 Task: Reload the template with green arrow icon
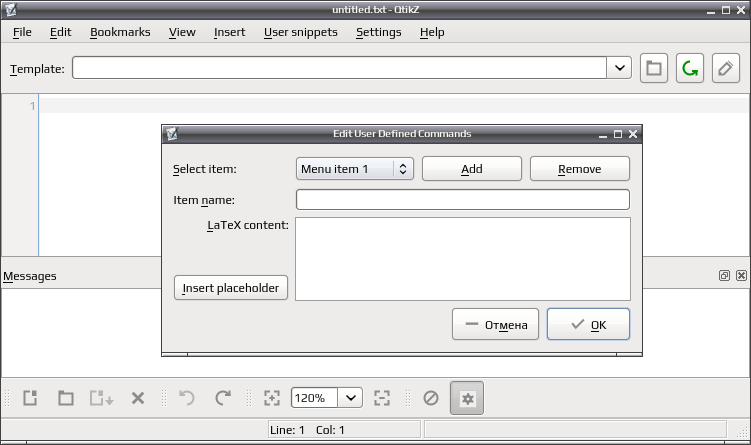click(690, 68)
